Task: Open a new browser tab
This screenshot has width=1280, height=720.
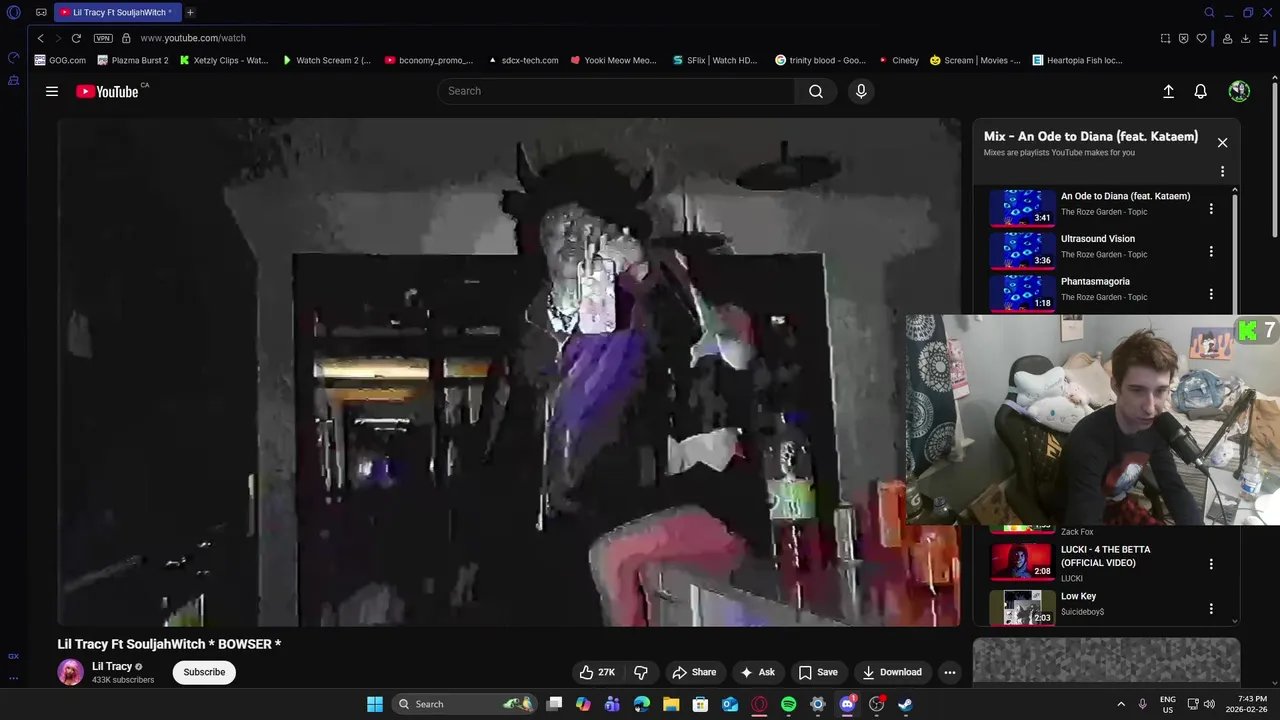Action: coord(190,12)
